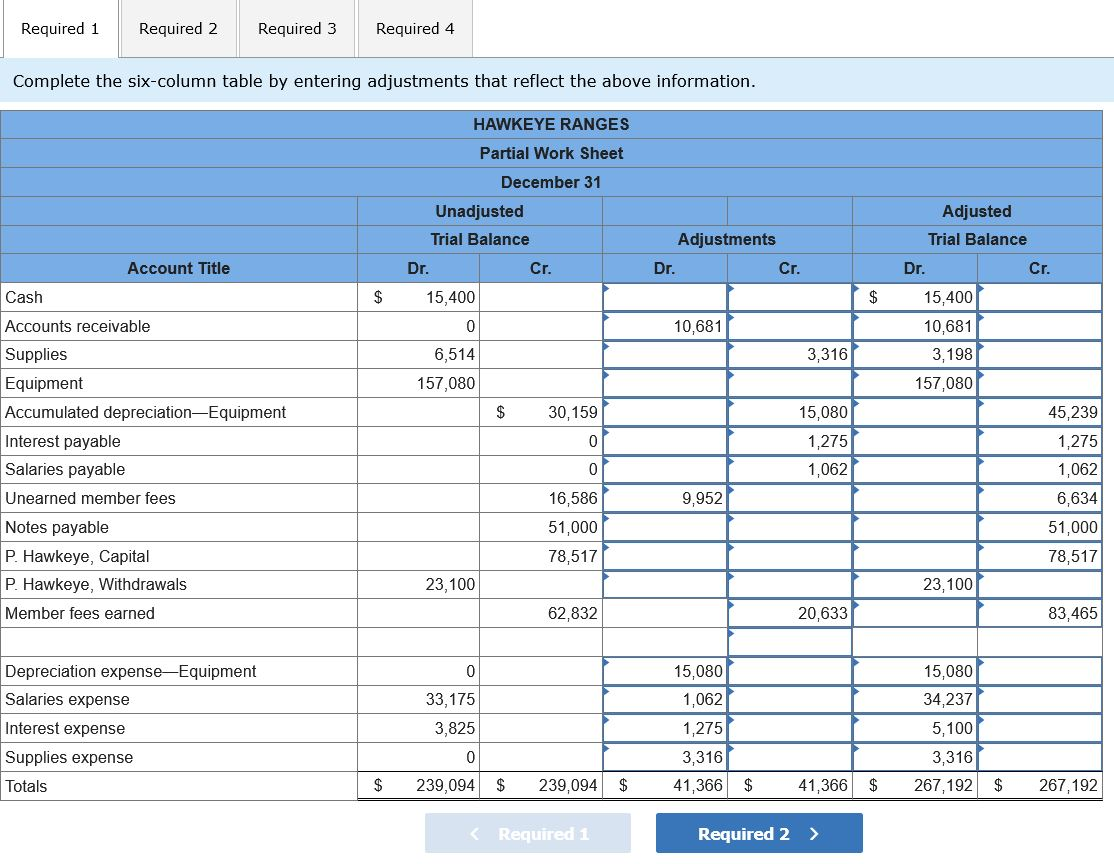Edit Member fees earned adjusted credit 83,465
This screenshot has height=864, width=1114.
[x=1040, y=613]
